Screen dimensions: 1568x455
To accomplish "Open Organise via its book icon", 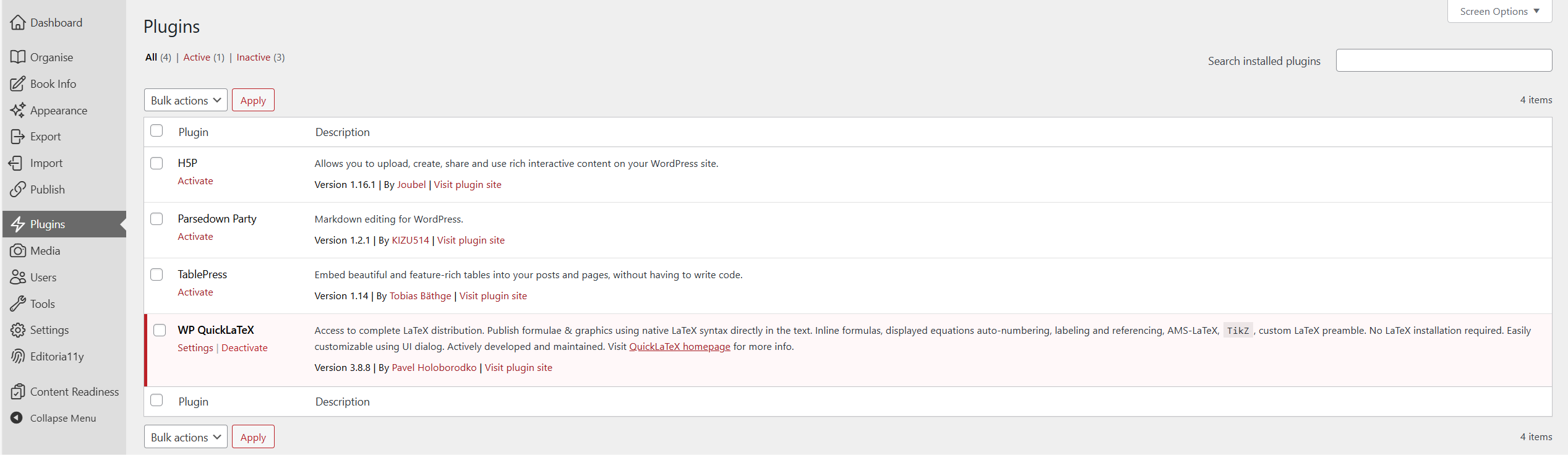I will (x=18, y=57).
